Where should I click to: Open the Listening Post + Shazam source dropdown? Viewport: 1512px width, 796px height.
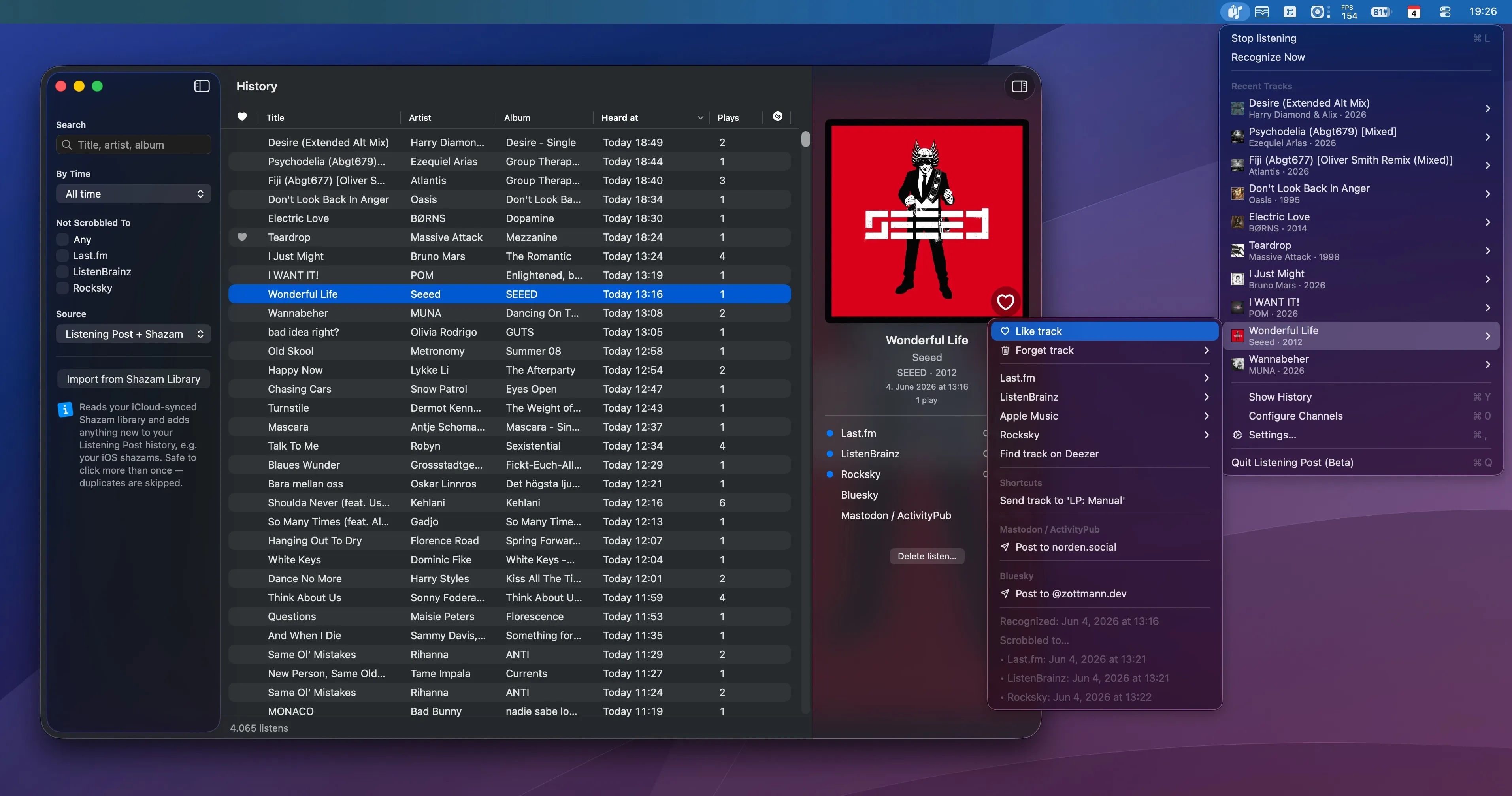[134, 334]
